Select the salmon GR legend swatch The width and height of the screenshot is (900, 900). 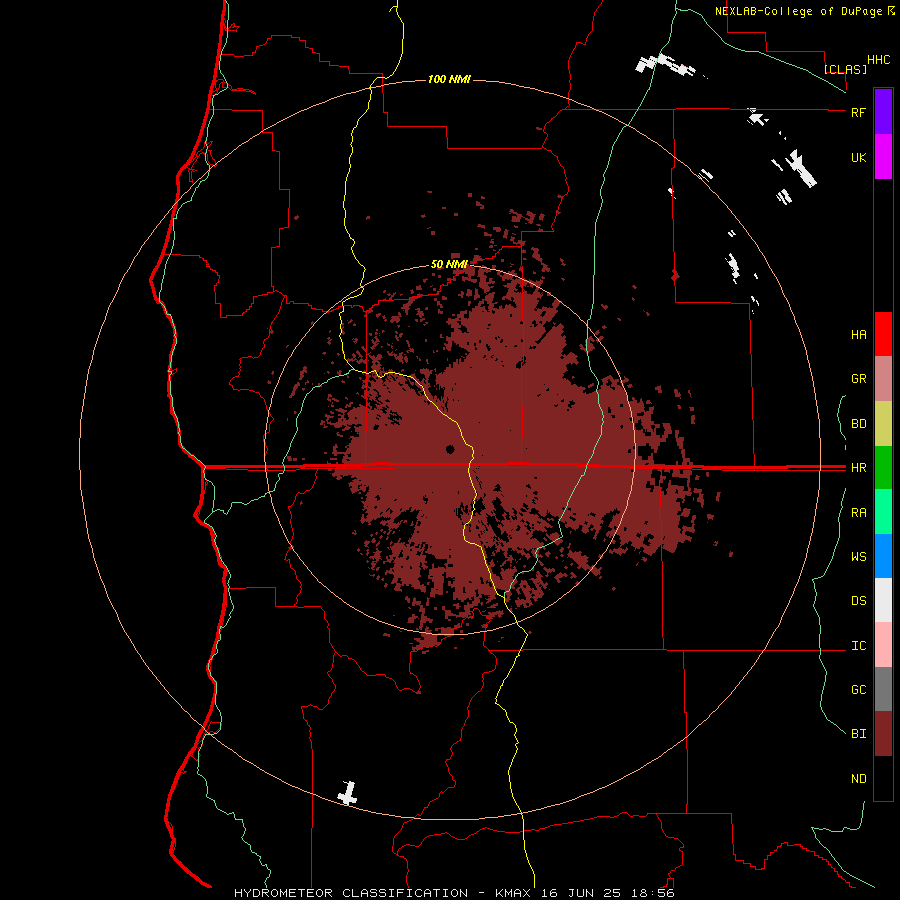click(x=883, y=379)
